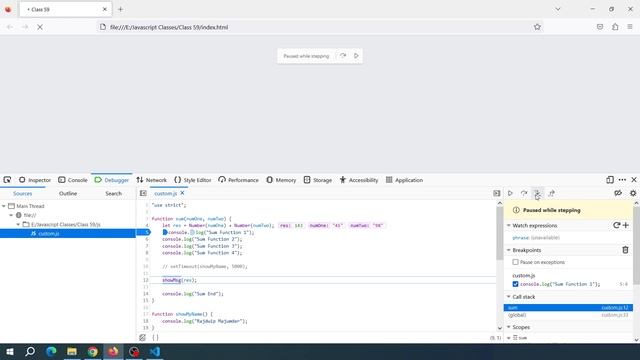Pick an element with the inspector picker

[7, 180]
